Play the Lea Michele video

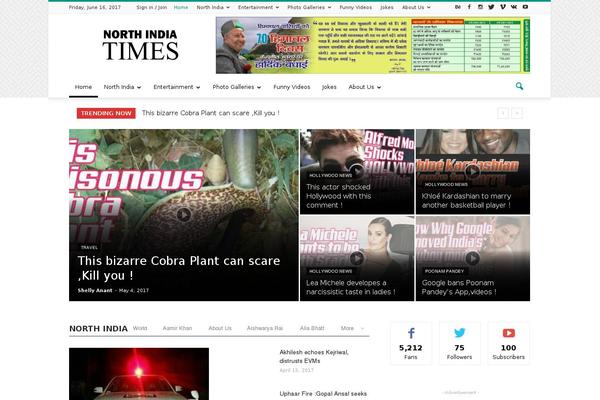click(x=357, y=258)
